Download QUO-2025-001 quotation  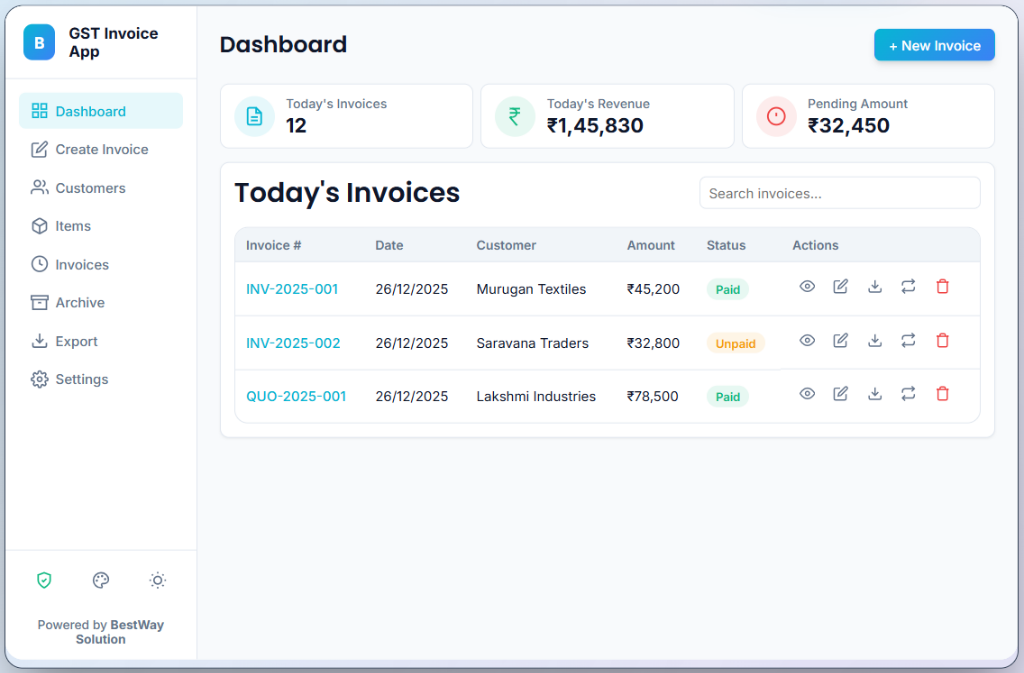pos(874,394)
